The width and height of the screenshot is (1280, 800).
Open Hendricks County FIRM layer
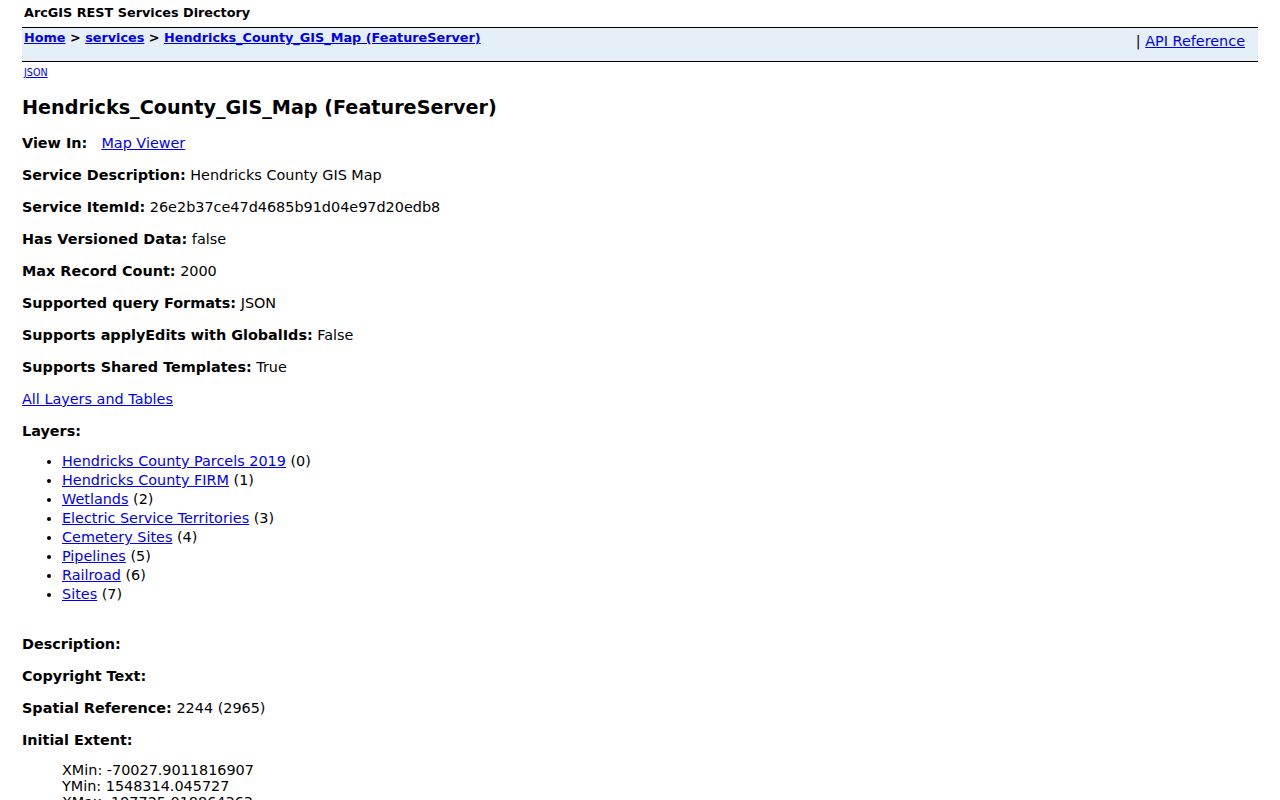click(x=145, y=480)
